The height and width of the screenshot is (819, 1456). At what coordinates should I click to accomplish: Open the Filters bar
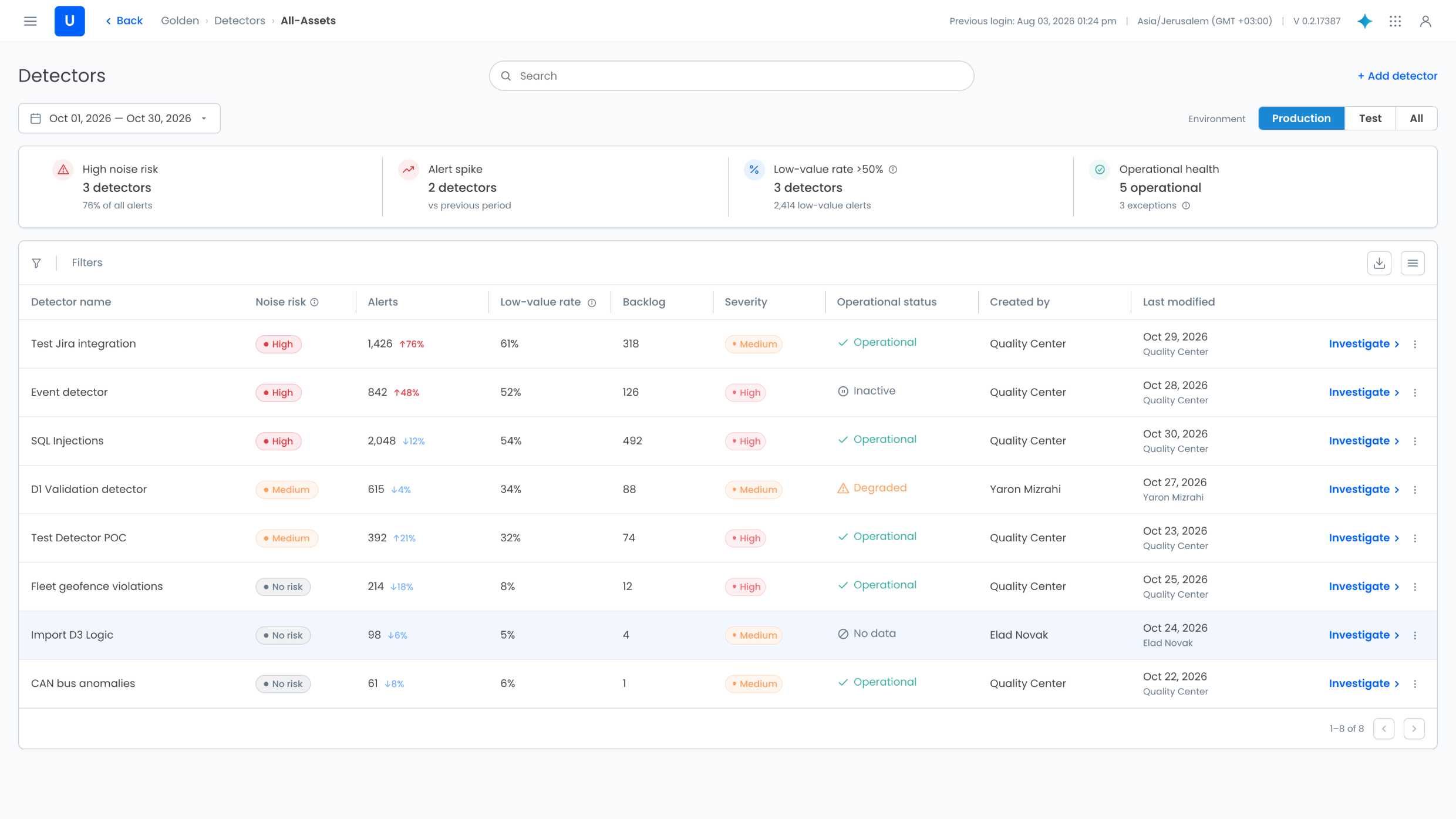87,262
